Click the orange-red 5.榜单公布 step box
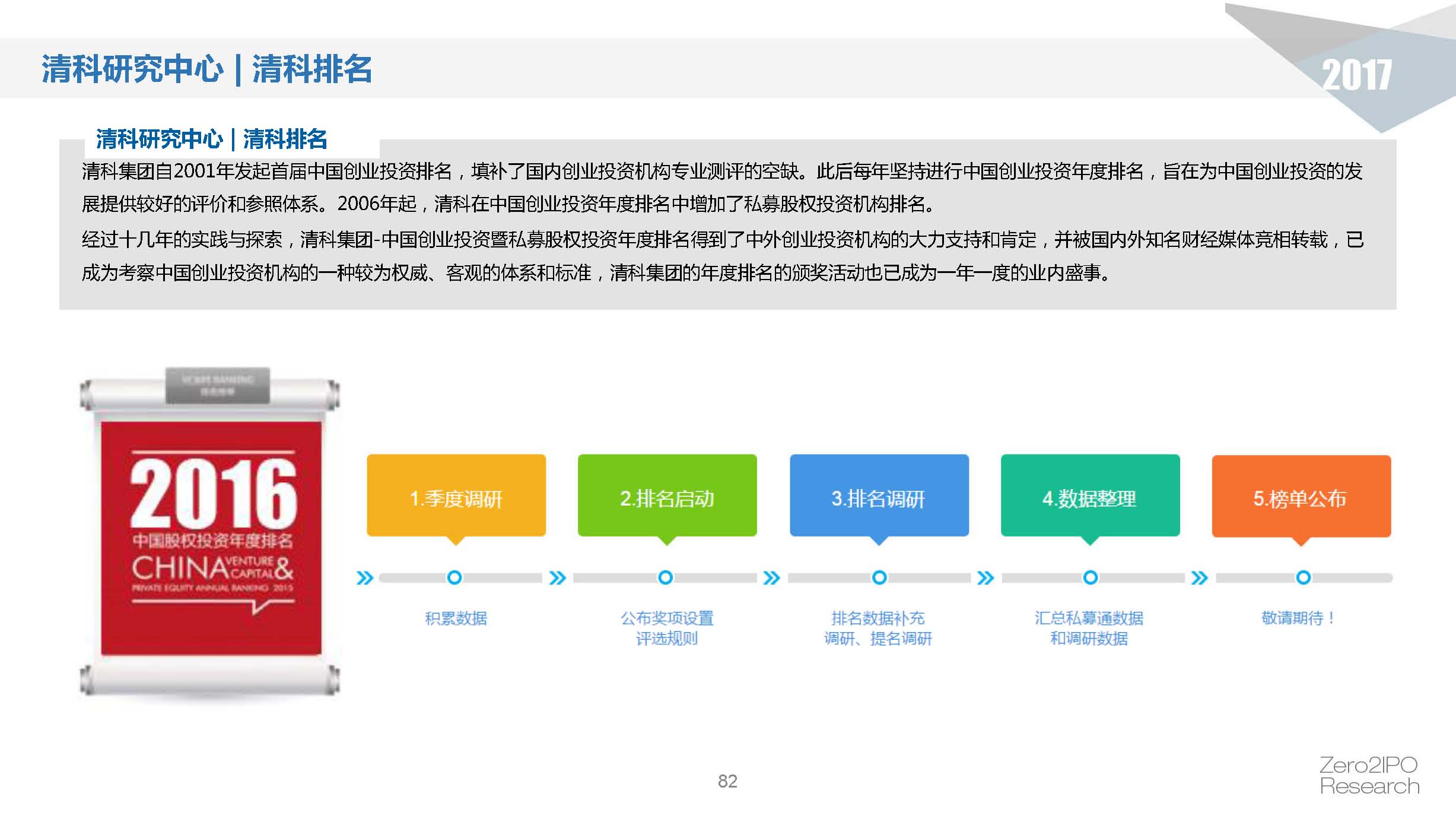This screenshot has height=819, width=1456. pos(1301,497)
